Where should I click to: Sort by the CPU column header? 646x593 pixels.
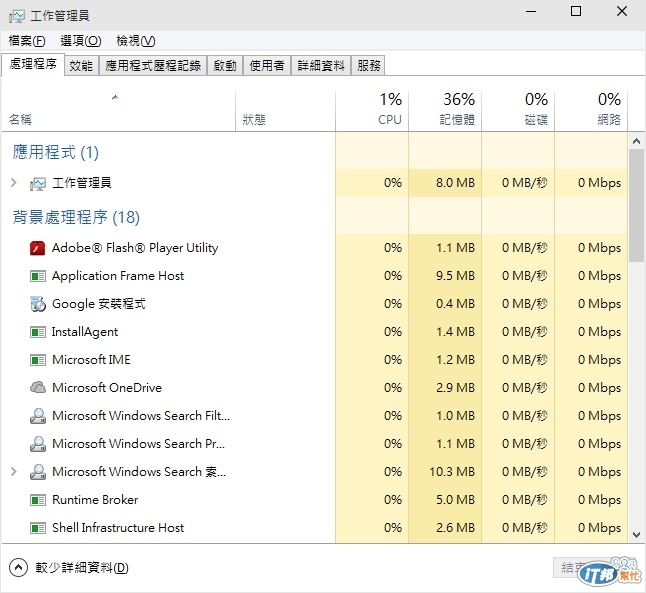point(372,111)
